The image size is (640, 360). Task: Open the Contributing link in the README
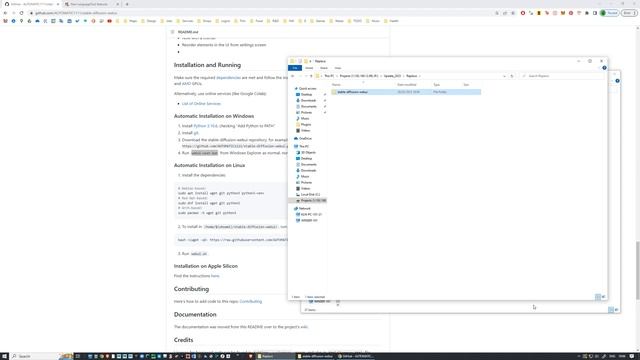point(251,302)
